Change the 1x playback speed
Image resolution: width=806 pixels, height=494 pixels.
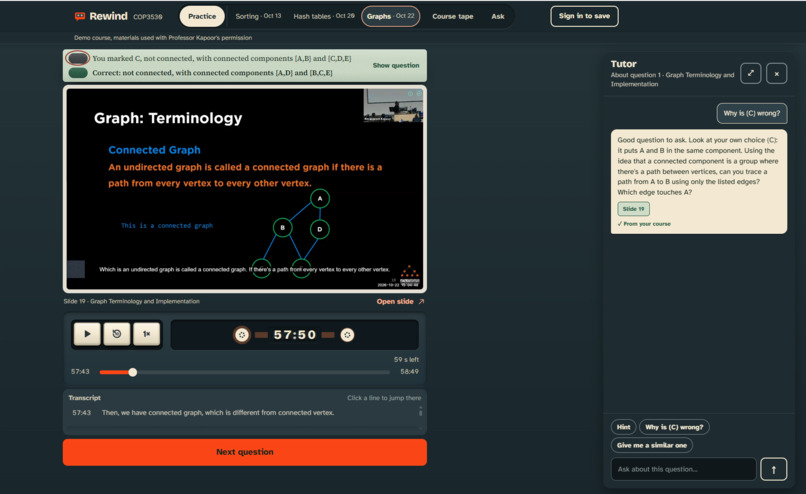click(x=146, y=334)
